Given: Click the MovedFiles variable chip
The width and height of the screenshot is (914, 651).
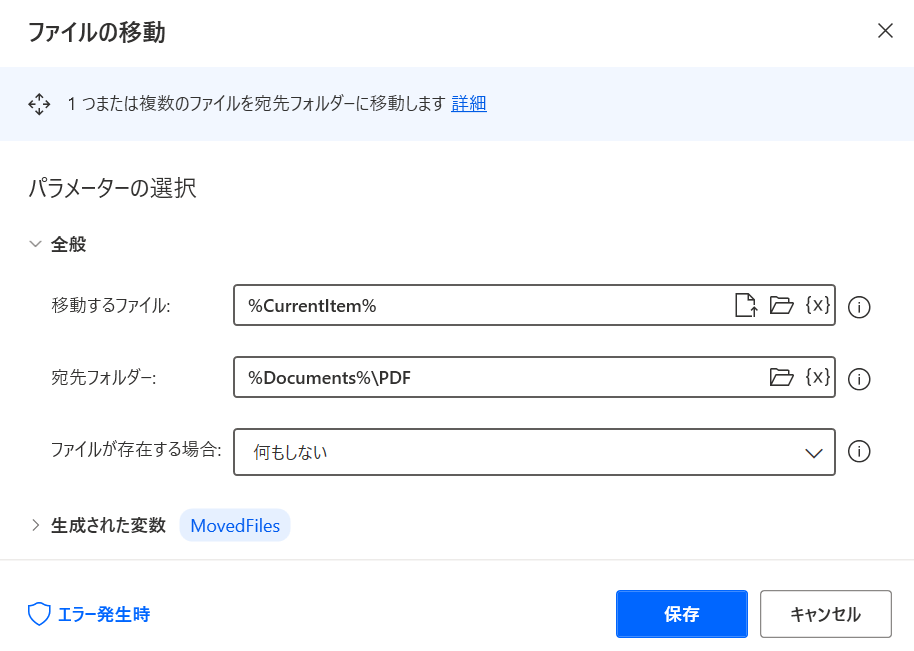Looking at the screenshot, I should tap(234, 524).
